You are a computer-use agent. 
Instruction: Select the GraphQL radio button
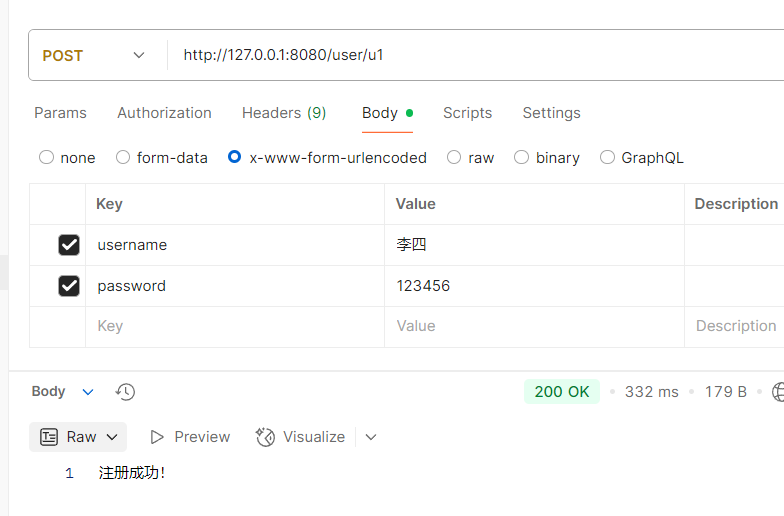point(607,157)
